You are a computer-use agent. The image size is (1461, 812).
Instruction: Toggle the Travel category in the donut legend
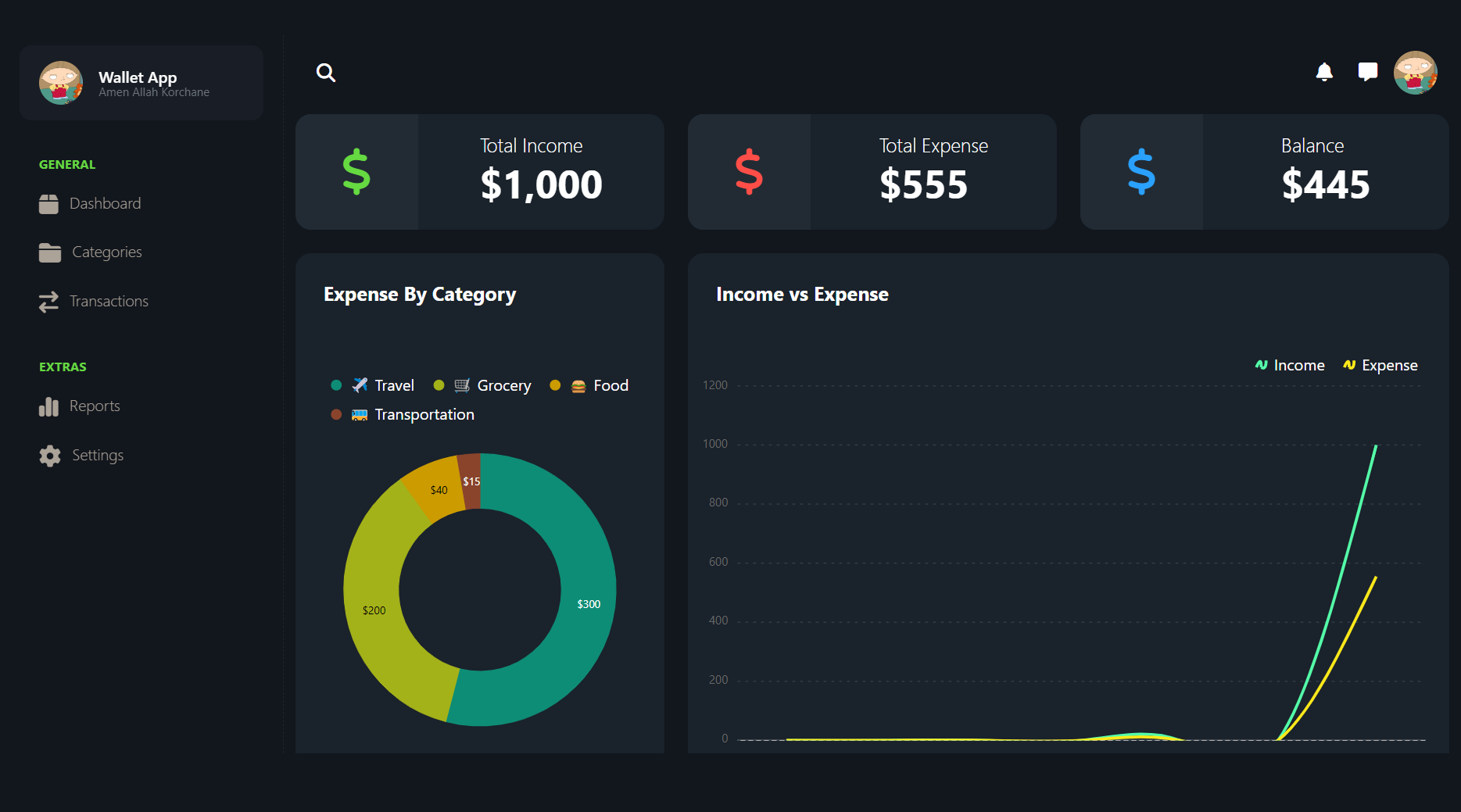[374, 385]
